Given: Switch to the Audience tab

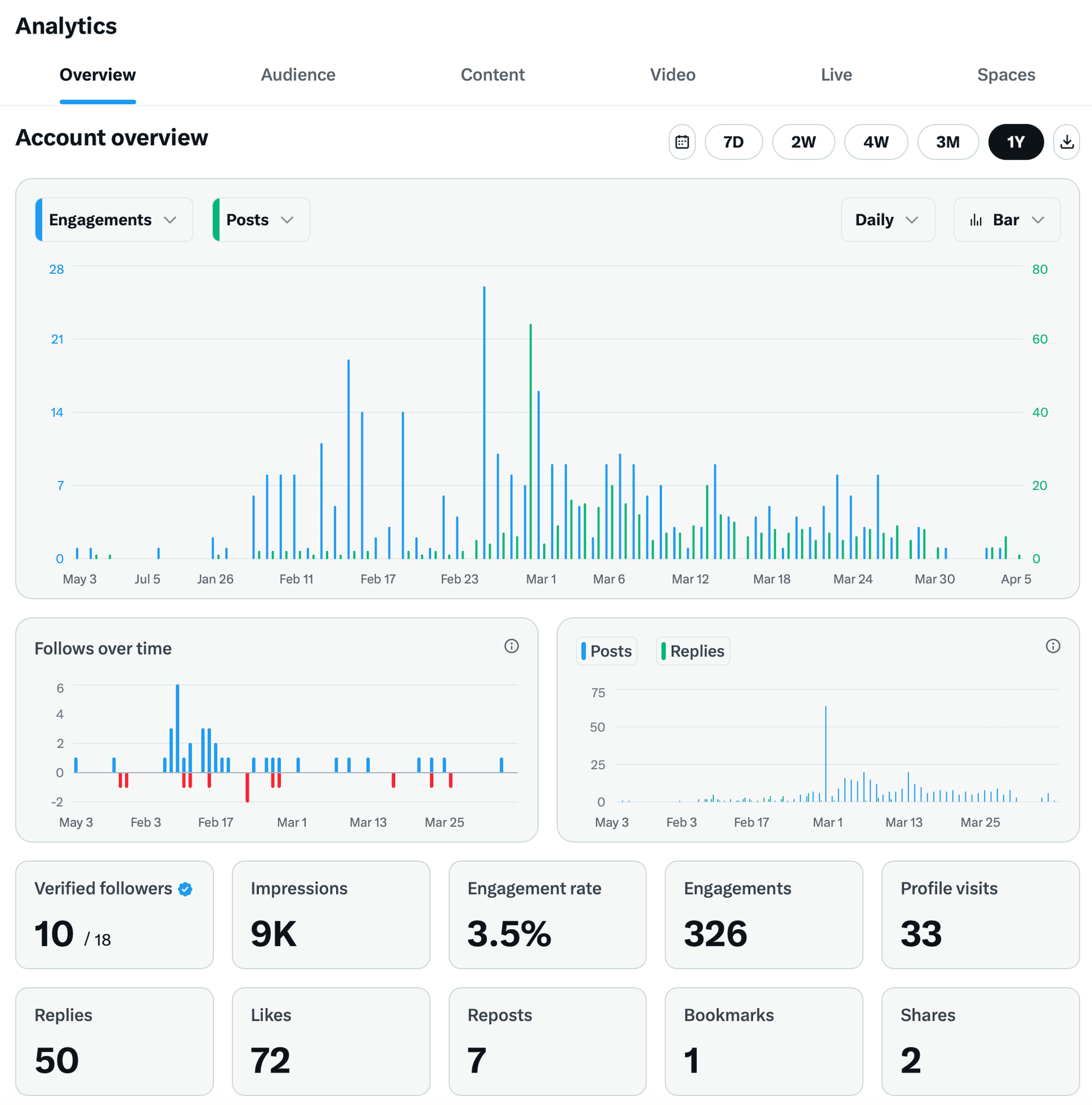Looking at the screenshot, I should coord(298,75).
